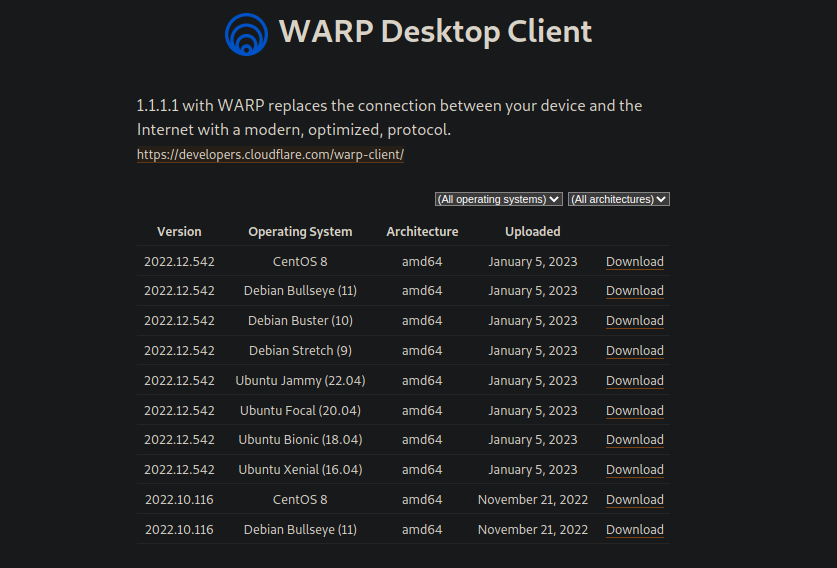Download the Ubuntu Jammy (22.04) package
This screenshot has height=568, width=837.
[635, 380]
